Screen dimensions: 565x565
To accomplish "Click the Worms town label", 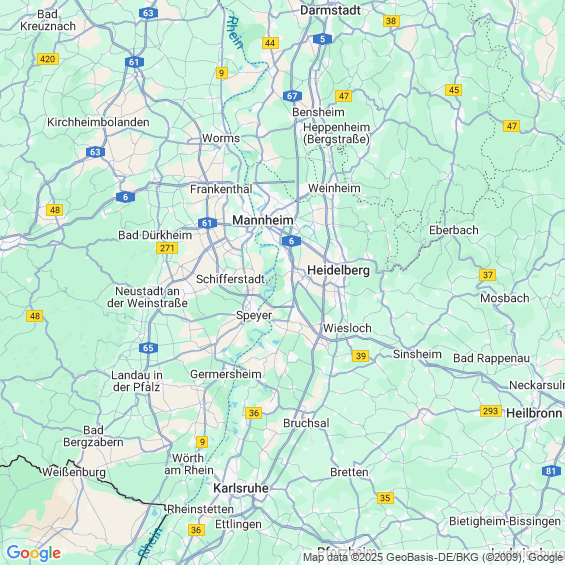I will pyautogui.click(x=221, y=138).
